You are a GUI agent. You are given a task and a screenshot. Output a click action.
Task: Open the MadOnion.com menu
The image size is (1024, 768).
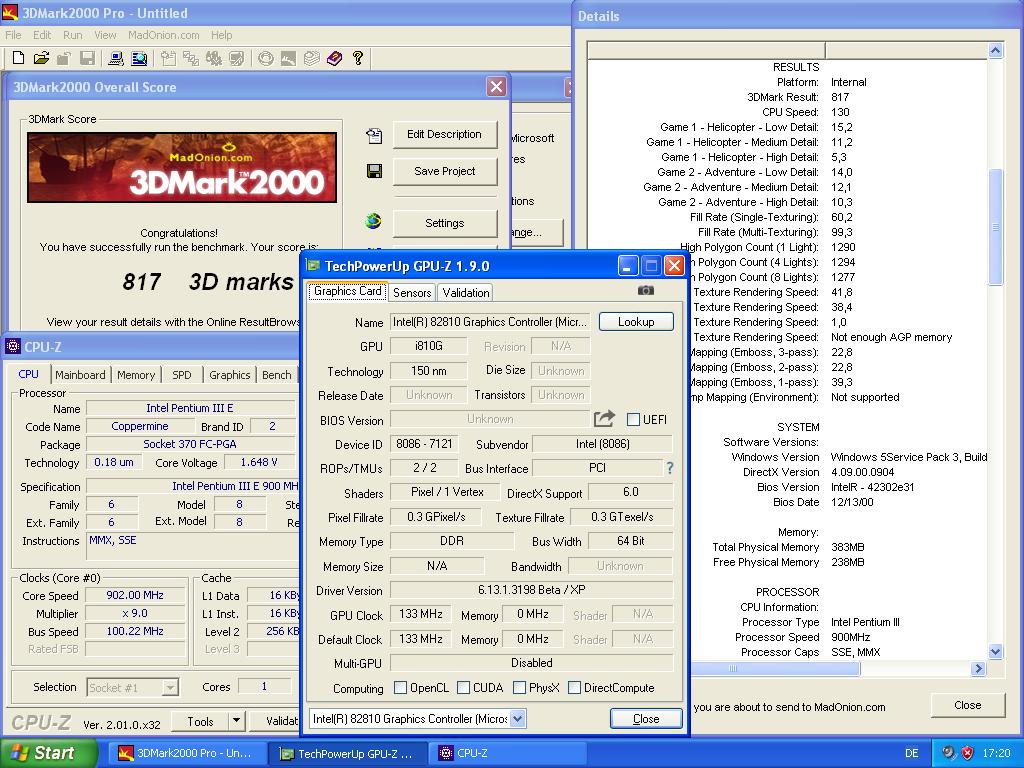pyautogui.click(x=163, y=35)
